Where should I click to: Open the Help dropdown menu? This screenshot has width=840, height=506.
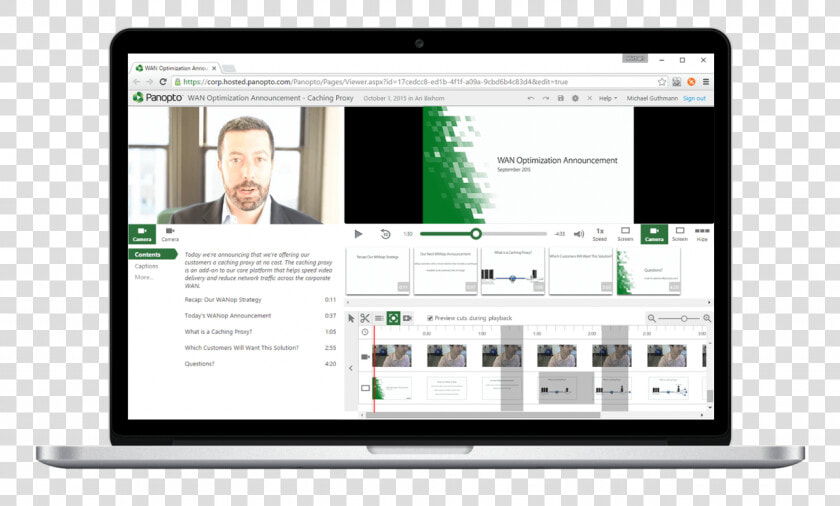[608, 98]
